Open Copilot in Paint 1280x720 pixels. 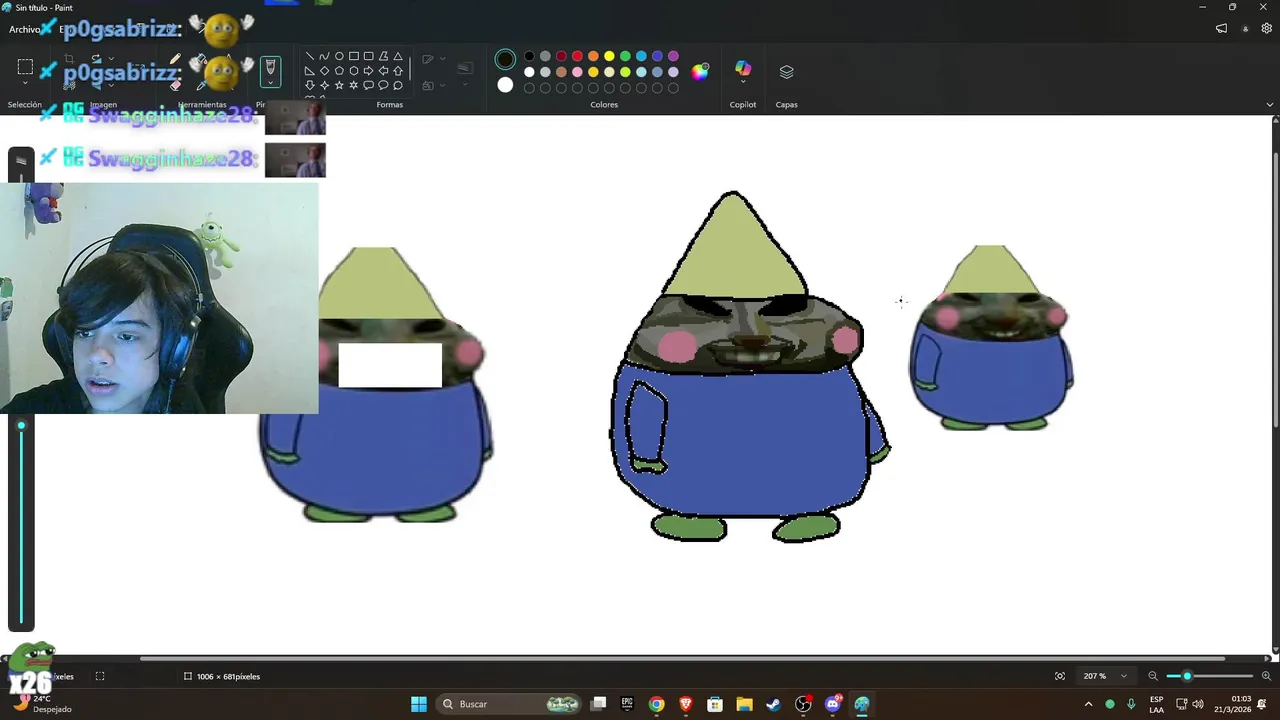pos(743,67)
